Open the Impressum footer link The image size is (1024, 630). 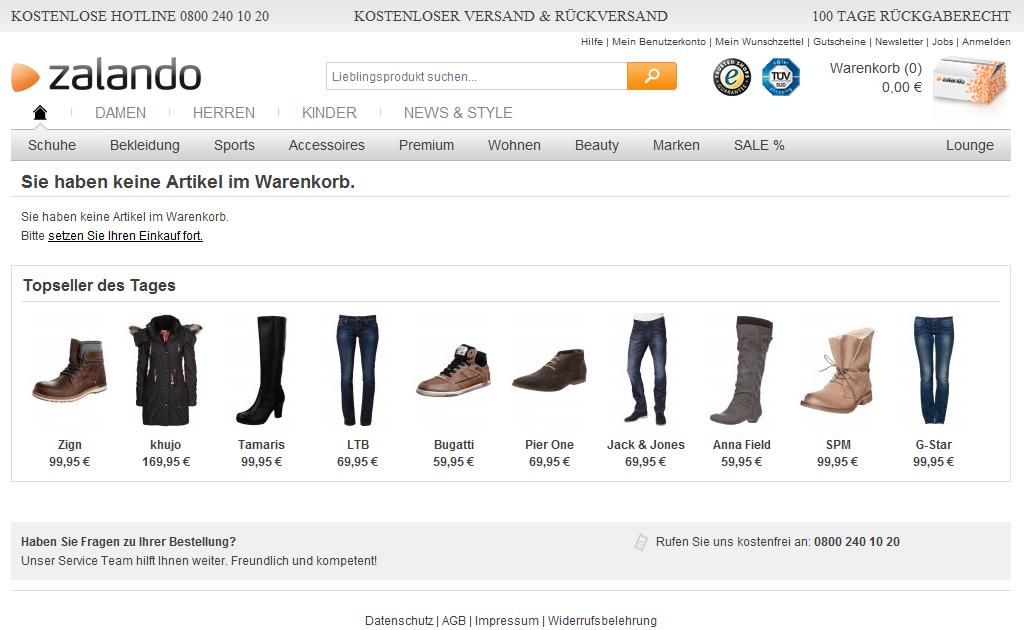(507, 621)
